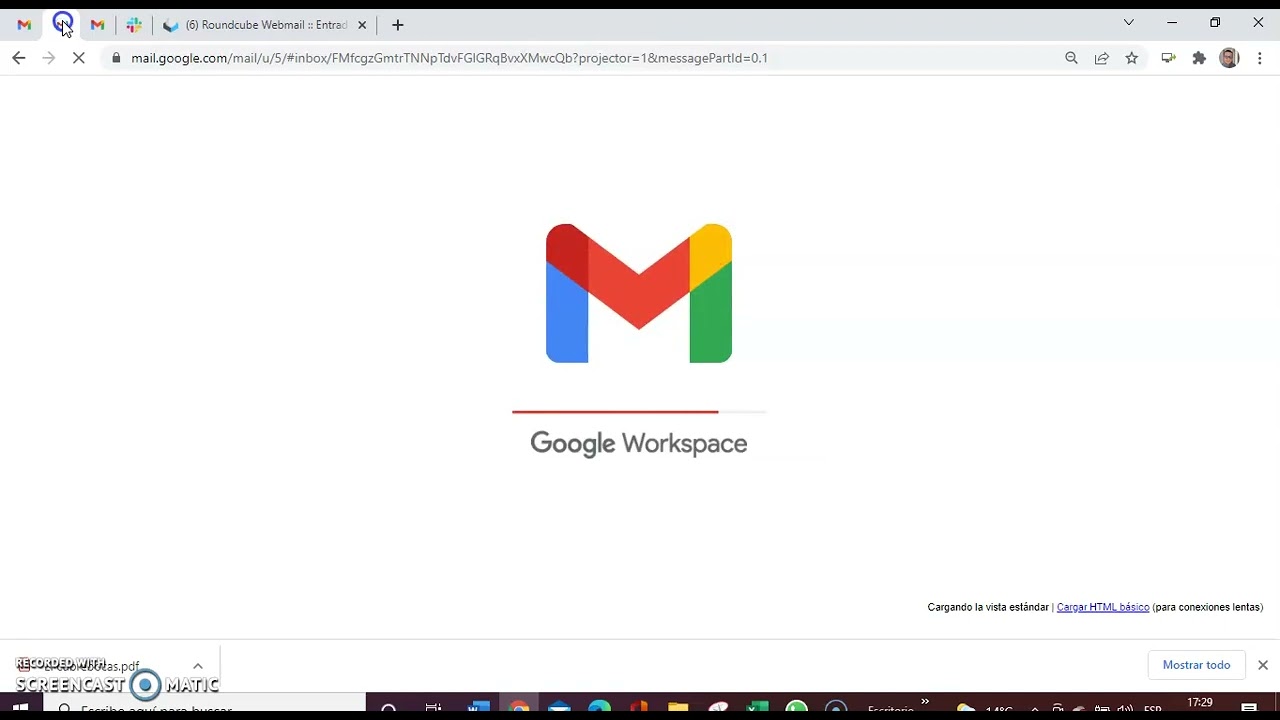Close the downloads bar
This screenshot has height=720, width=1280.
coord(1263,665)
